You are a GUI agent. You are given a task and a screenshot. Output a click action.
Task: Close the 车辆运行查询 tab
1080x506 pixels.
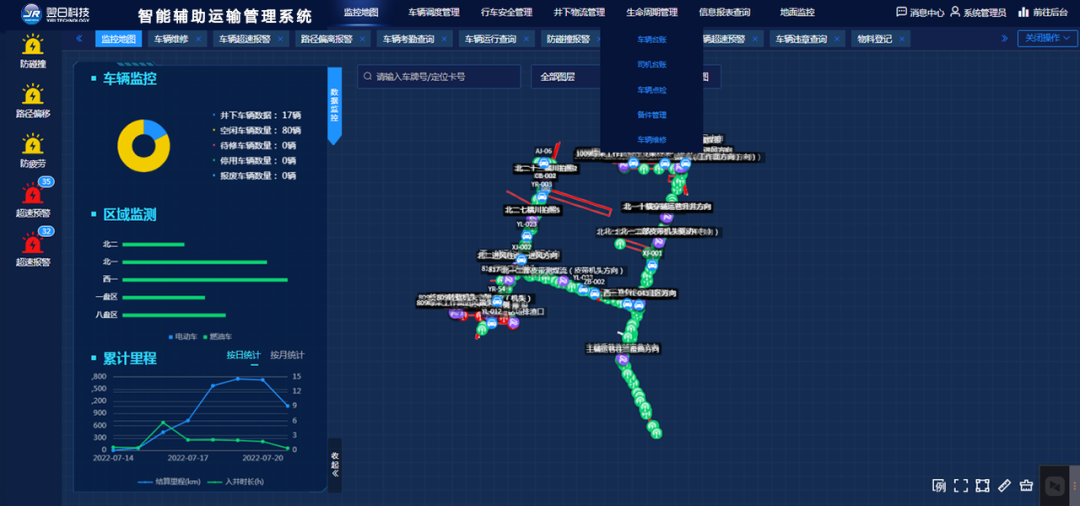pos(526,39)
